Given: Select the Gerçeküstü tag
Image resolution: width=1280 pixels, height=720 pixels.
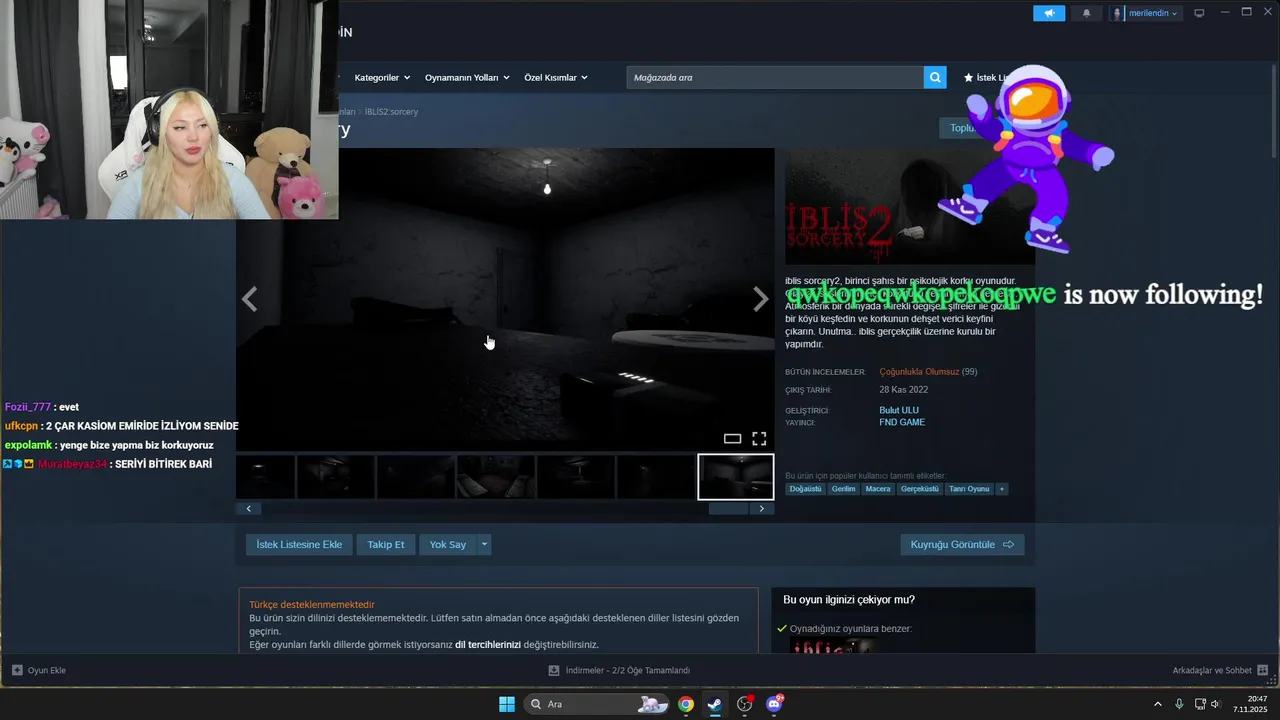Looking at the screenshot, I should point(920,489).
